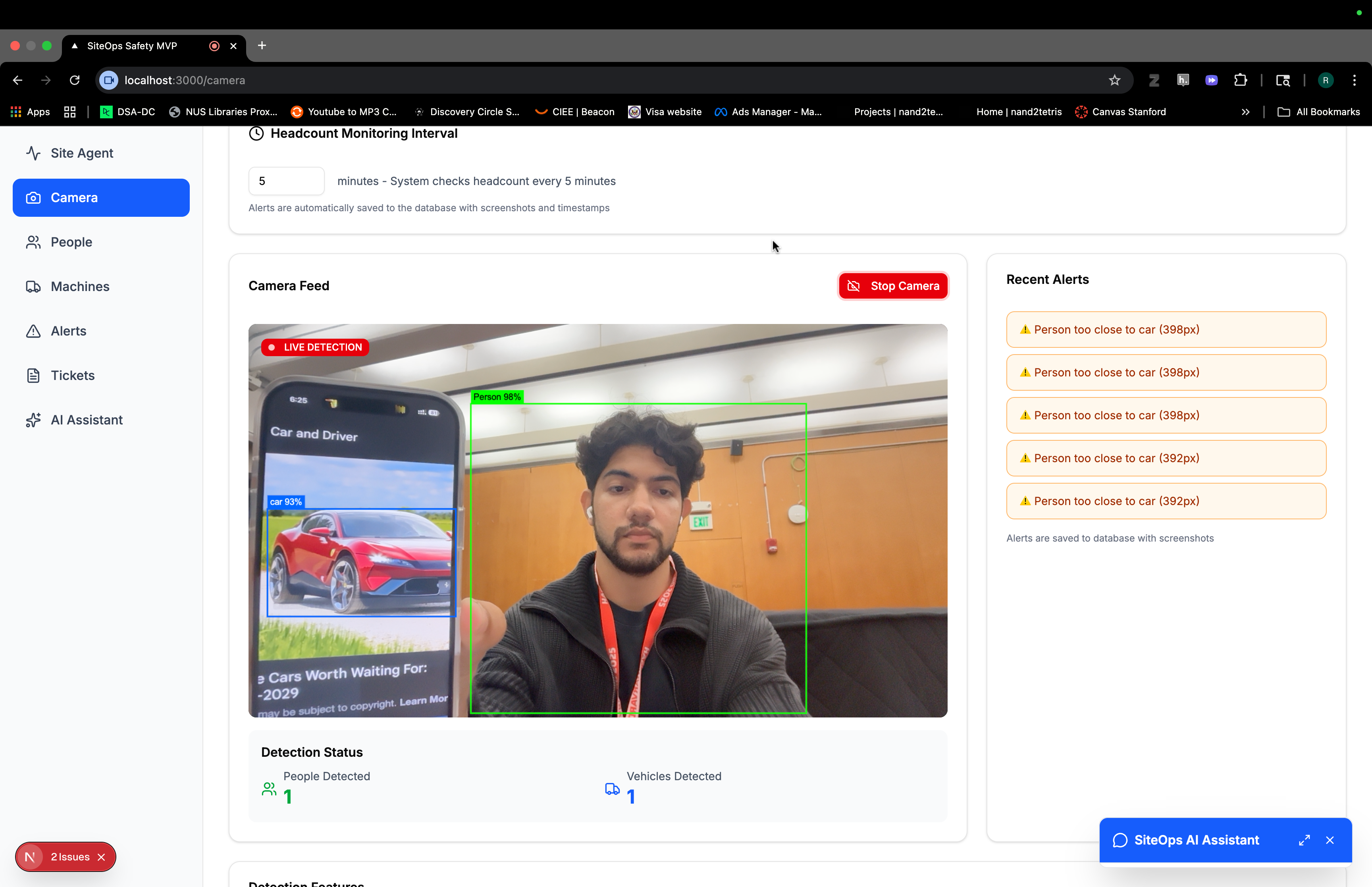The width and height of the screenshot is (1372, 887).
Task: Open the Site Agent sidebar item
Action: 81,153
